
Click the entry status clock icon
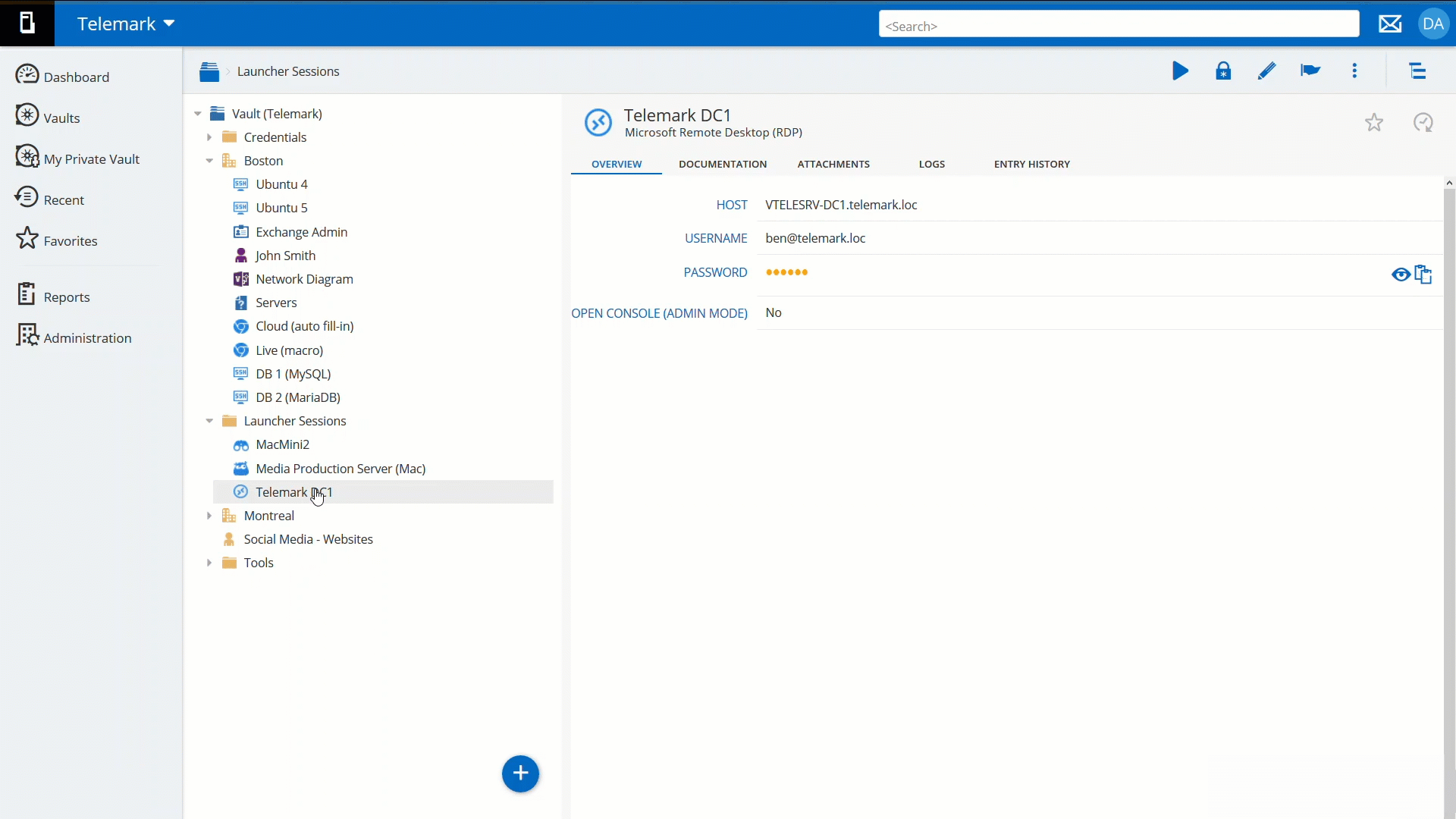1423,122
